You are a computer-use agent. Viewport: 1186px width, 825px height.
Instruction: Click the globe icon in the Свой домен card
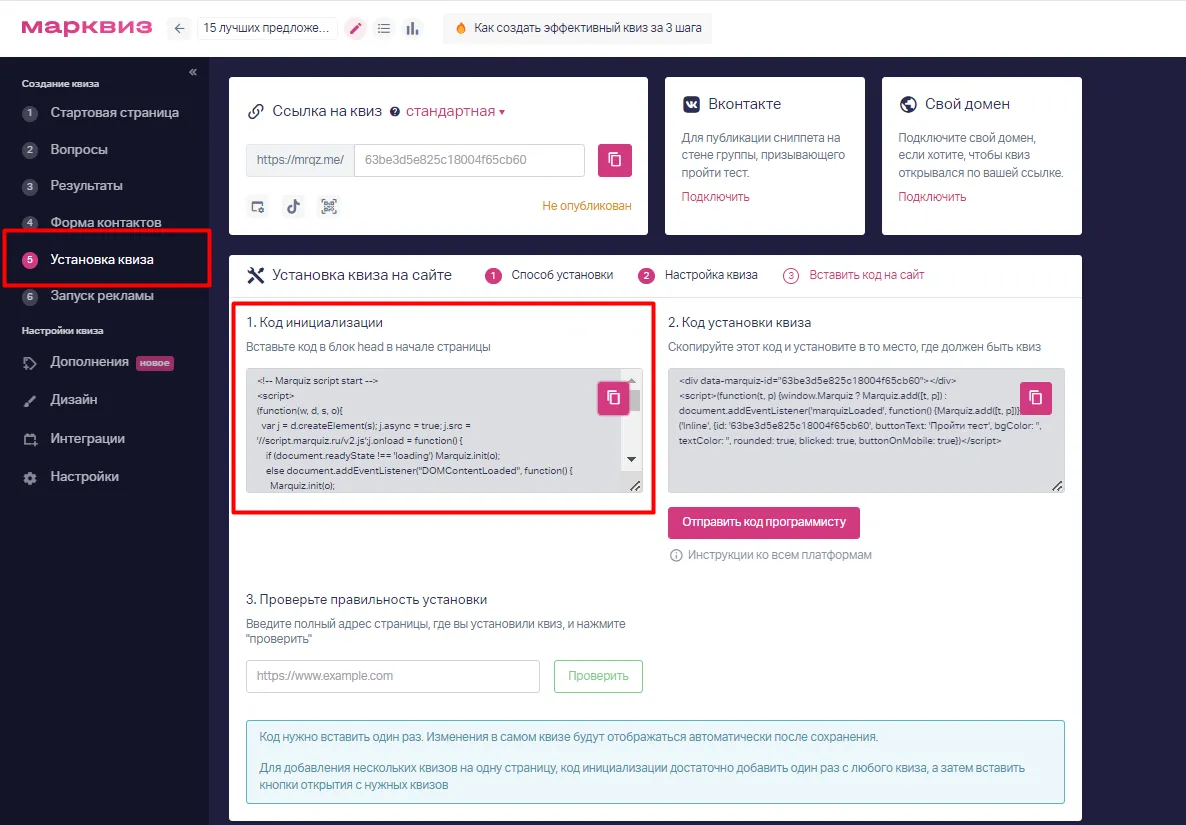pos(908,104)
